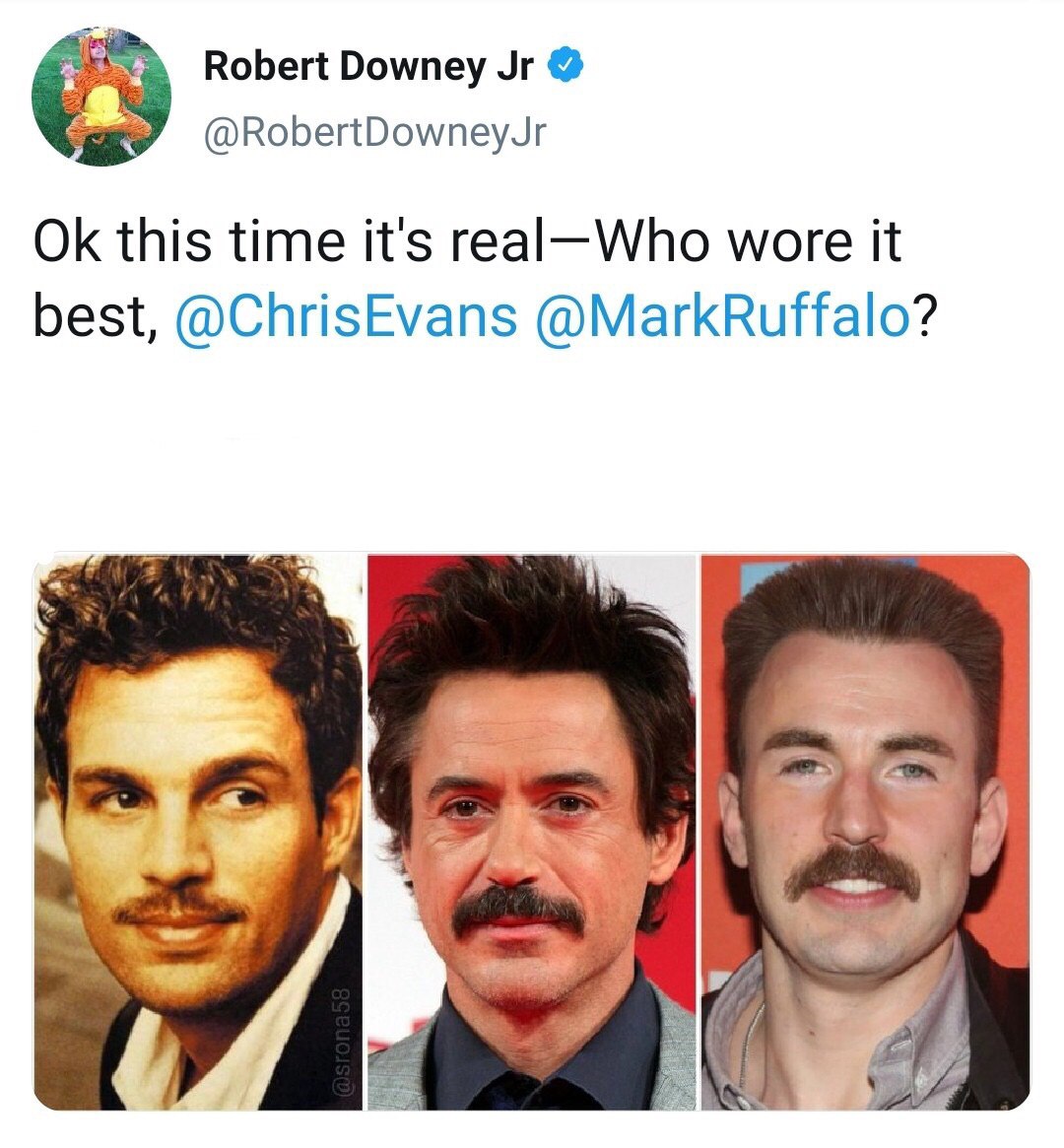Screen dimensions: 1064x1148
Task: Click the blank space below the tweet text
Action: (532, 443)
